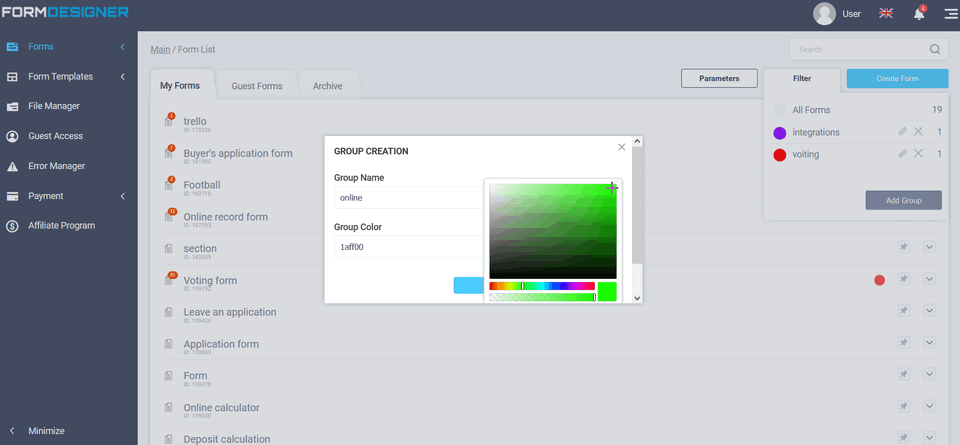
Task: Adjust the green opacity slider
Action: [542, 297]
